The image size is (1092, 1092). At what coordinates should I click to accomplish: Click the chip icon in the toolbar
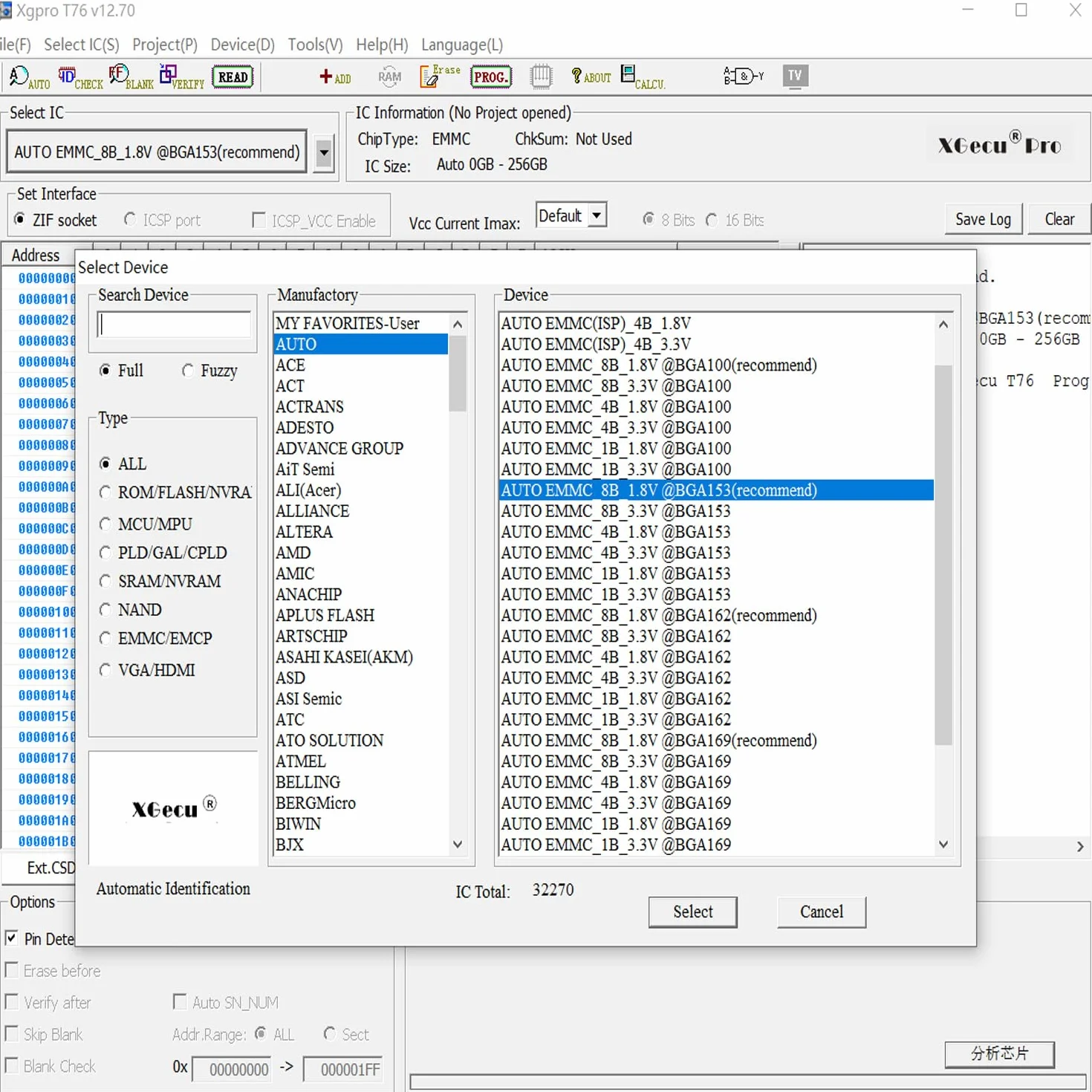tap(541, 77)
